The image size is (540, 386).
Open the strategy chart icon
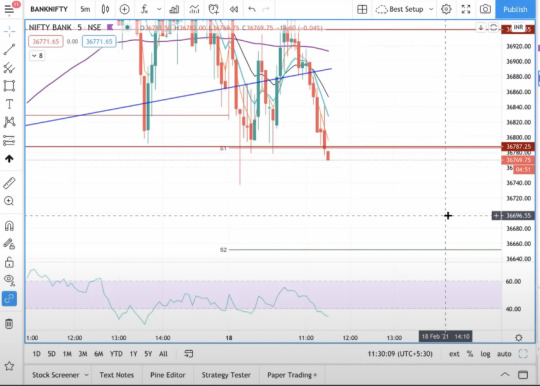pos(194,9)
